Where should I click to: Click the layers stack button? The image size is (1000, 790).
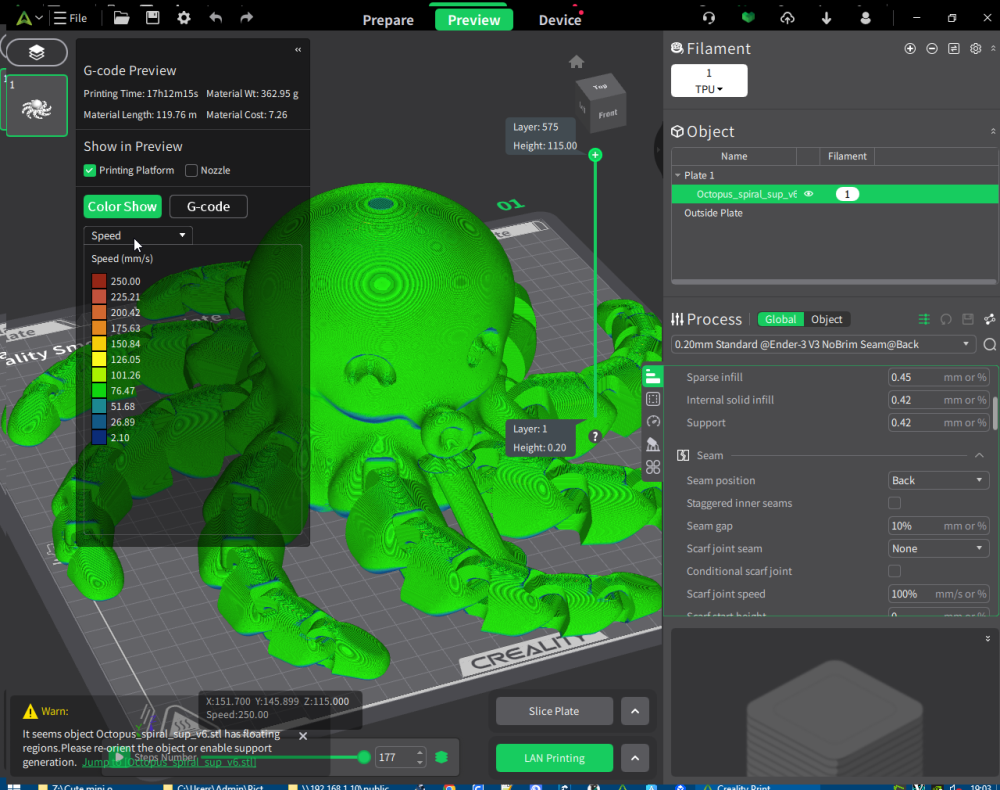point(36,52)
